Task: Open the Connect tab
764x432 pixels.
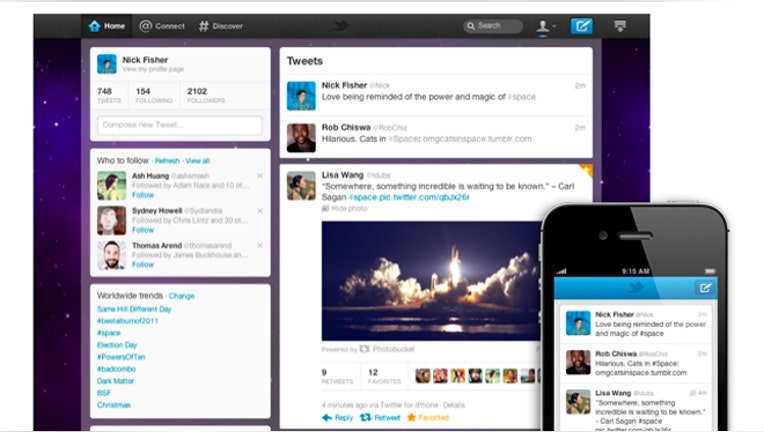Action: click(x=162, y=26)
